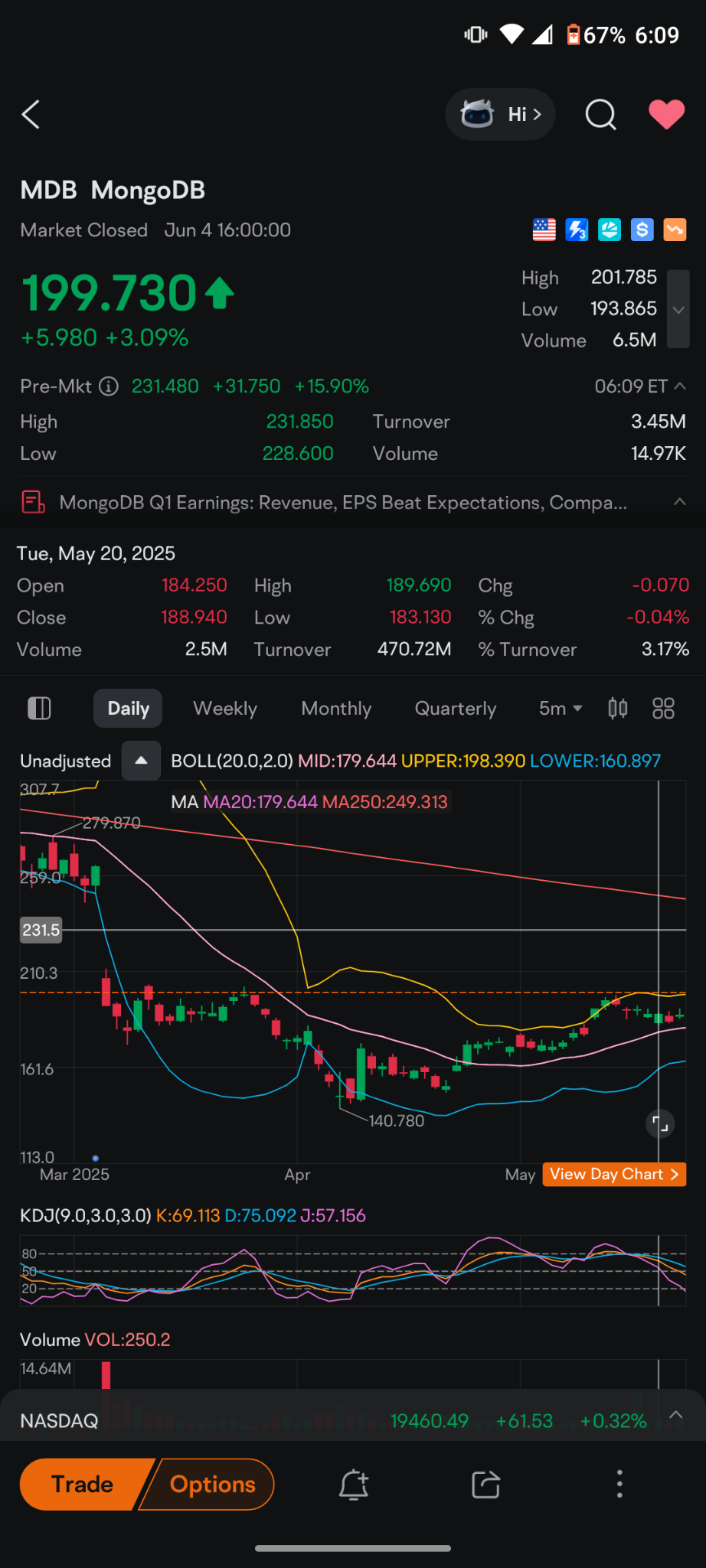Screen dimensions: 706x1568
Task: Open the NASDAQ 19460.49 index row
Action: pyautogui.click(x=353, y=1421)
